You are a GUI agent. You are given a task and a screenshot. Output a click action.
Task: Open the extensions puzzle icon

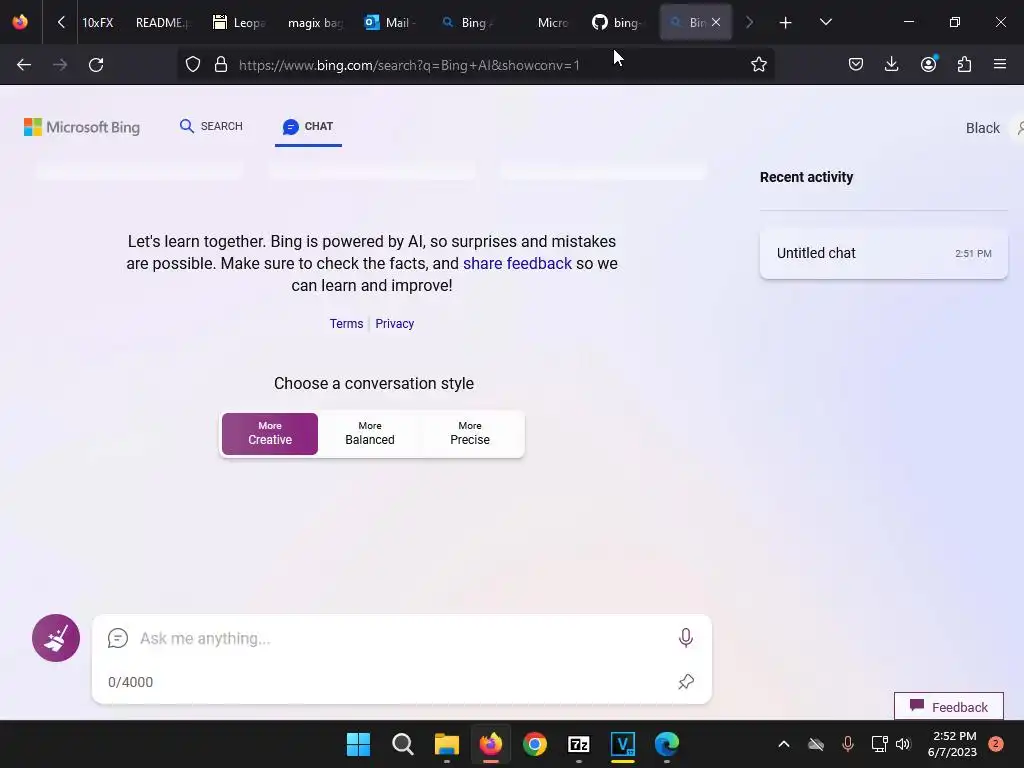pyautogui.click(x=964, y=64)
